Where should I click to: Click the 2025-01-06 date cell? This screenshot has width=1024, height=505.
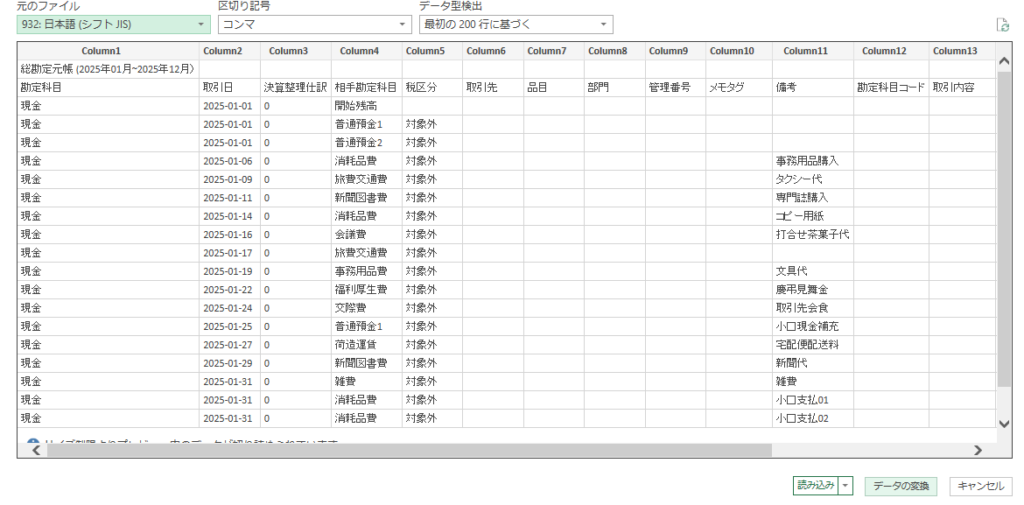tap(227, 160)
